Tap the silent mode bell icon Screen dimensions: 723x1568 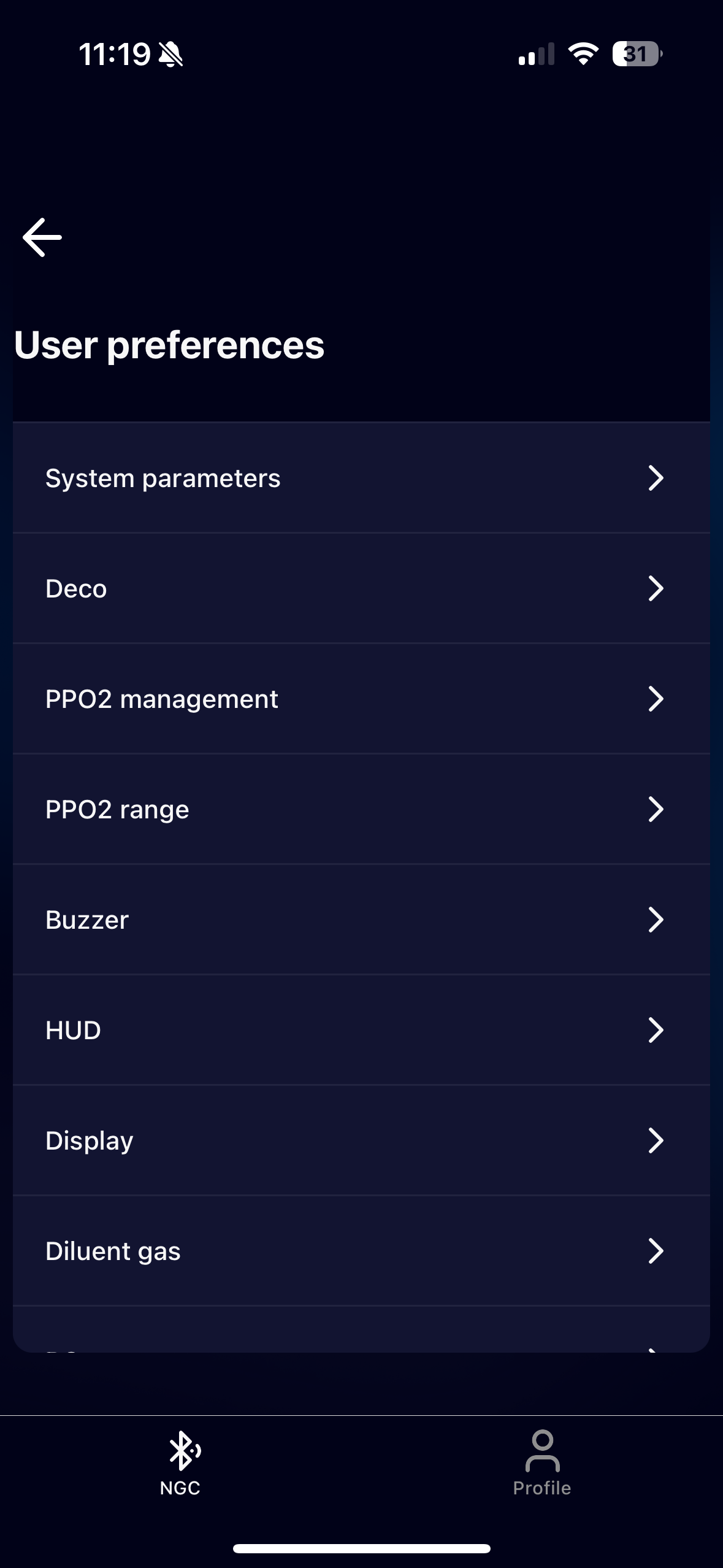170,55
